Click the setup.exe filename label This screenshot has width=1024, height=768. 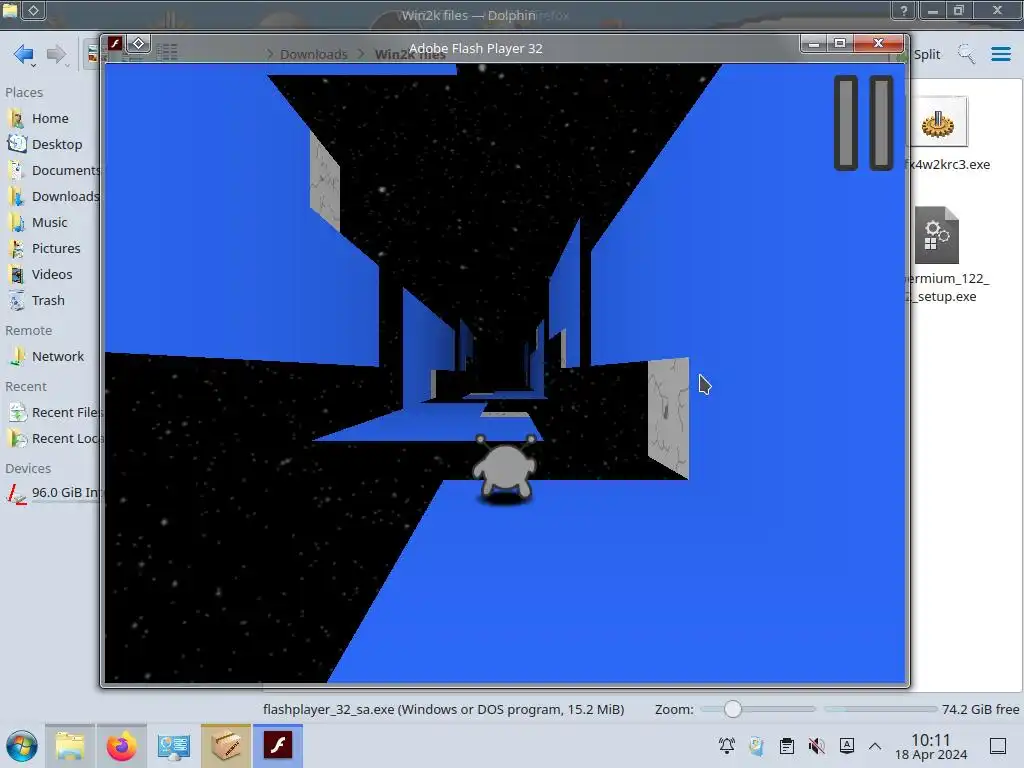(x=946, y=287)
